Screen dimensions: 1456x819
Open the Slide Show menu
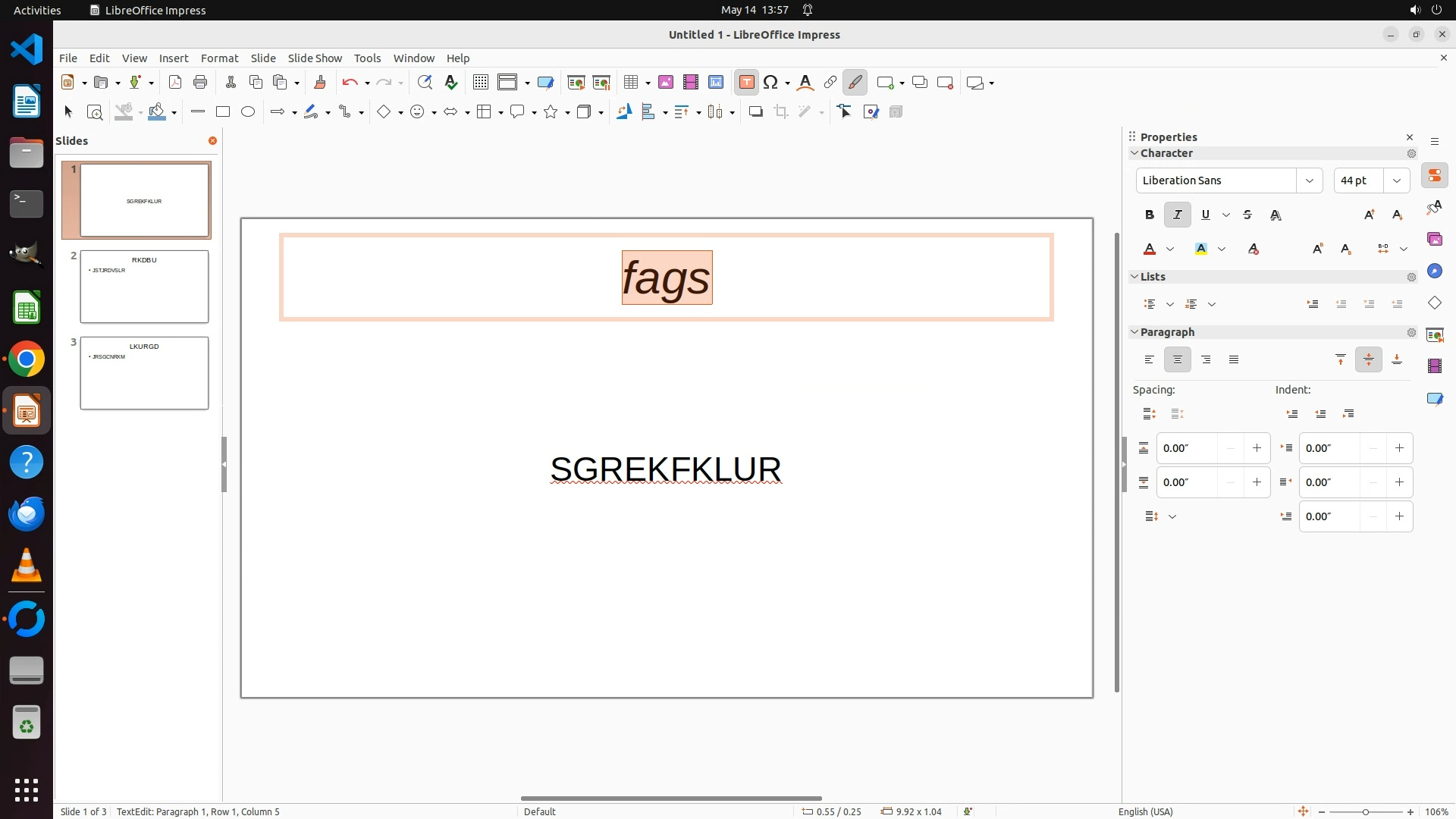tap(315, 58)
